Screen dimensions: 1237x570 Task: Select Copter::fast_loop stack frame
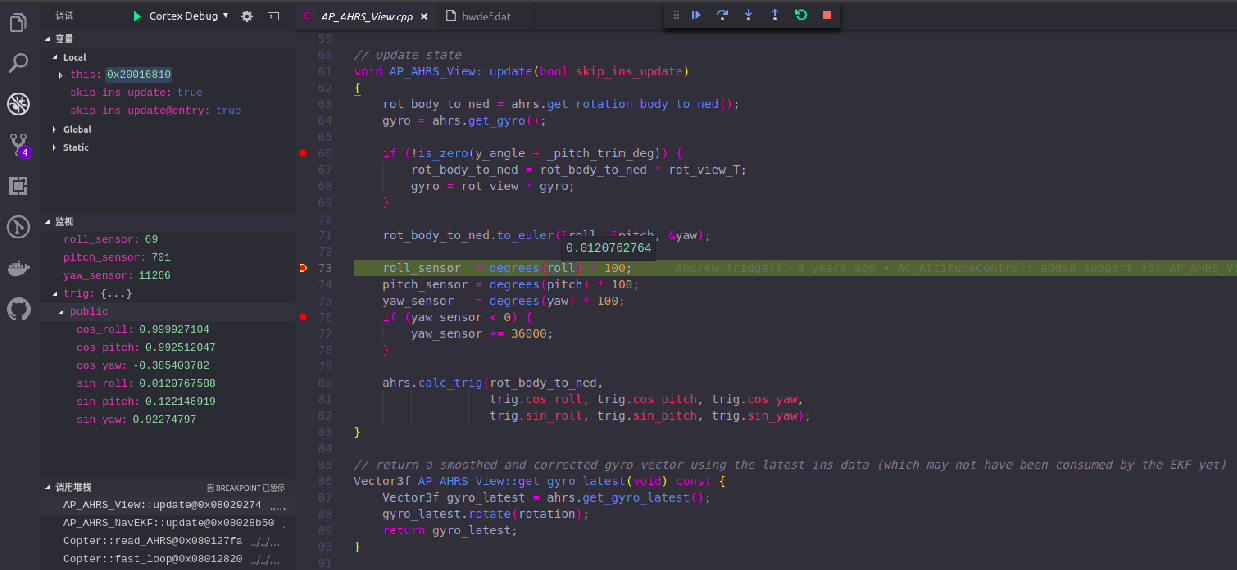click(x=166, y=559)
